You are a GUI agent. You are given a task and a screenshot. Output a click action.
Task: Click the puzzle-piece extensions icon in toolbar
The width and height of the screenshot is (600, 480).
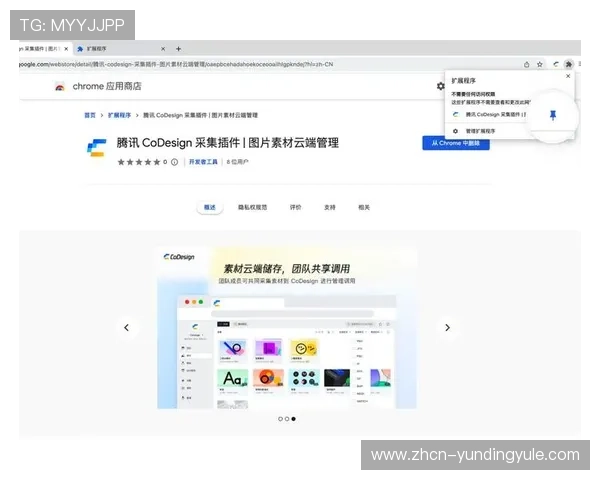[x=569, y=64]
